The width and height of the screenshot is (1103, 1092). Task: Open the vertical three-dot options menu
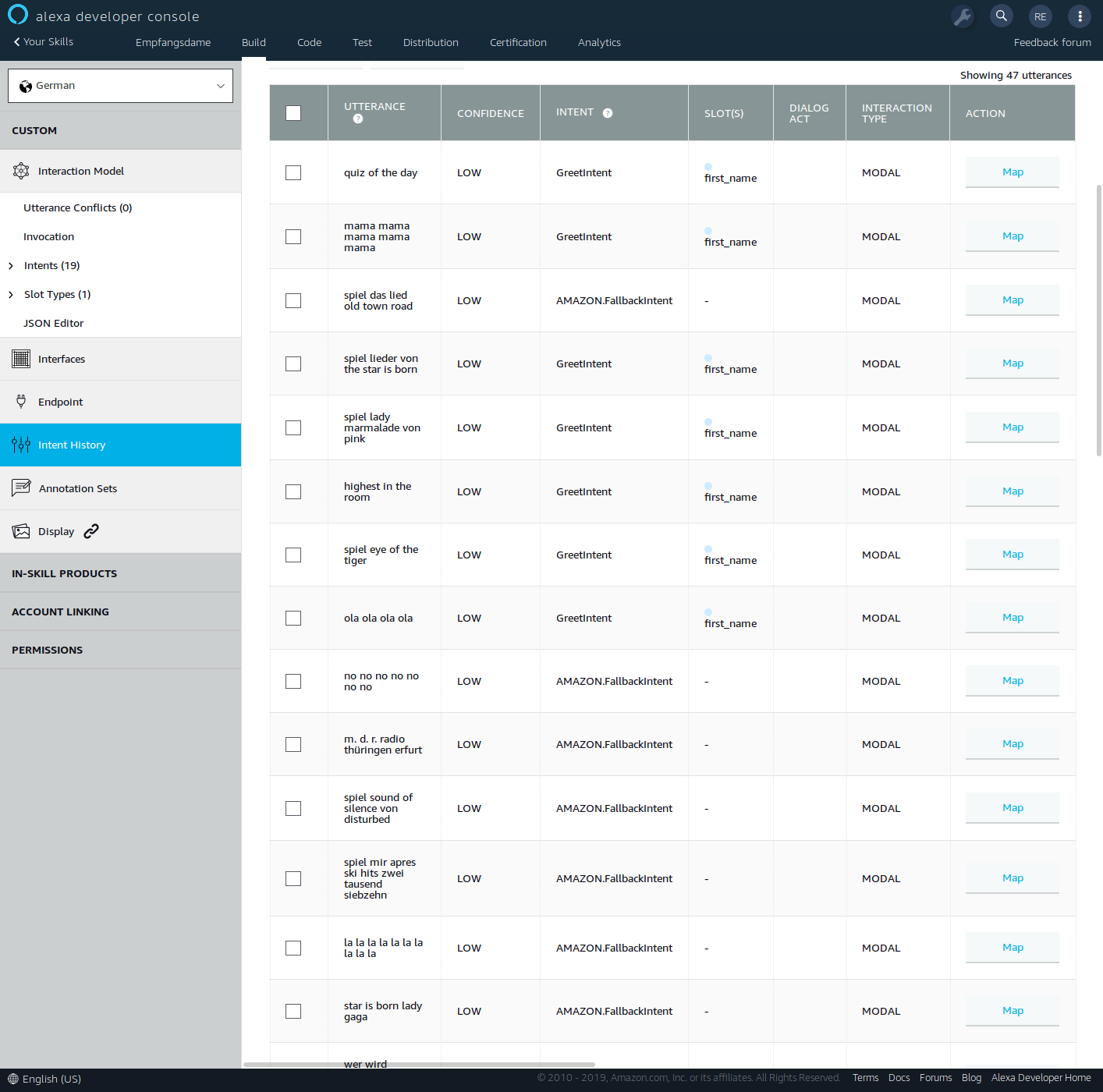[x=1080, y=16]
